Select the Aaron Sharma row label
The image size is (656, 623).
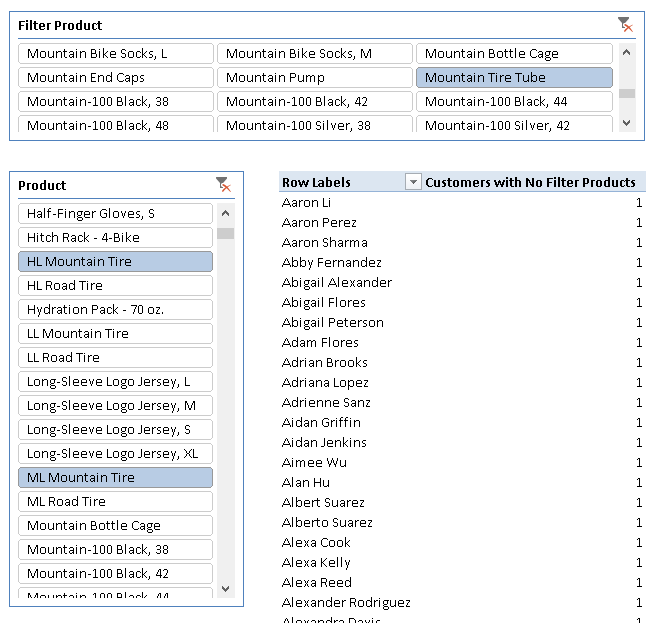(x=325, y=243)
